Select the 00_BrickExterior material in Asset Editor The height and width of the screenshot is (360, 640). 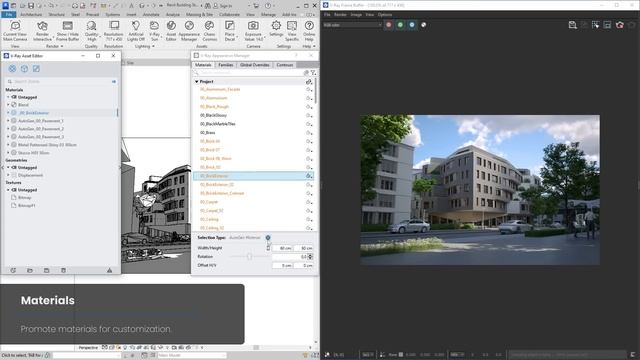pyautogui.click(x=33, y=113)
